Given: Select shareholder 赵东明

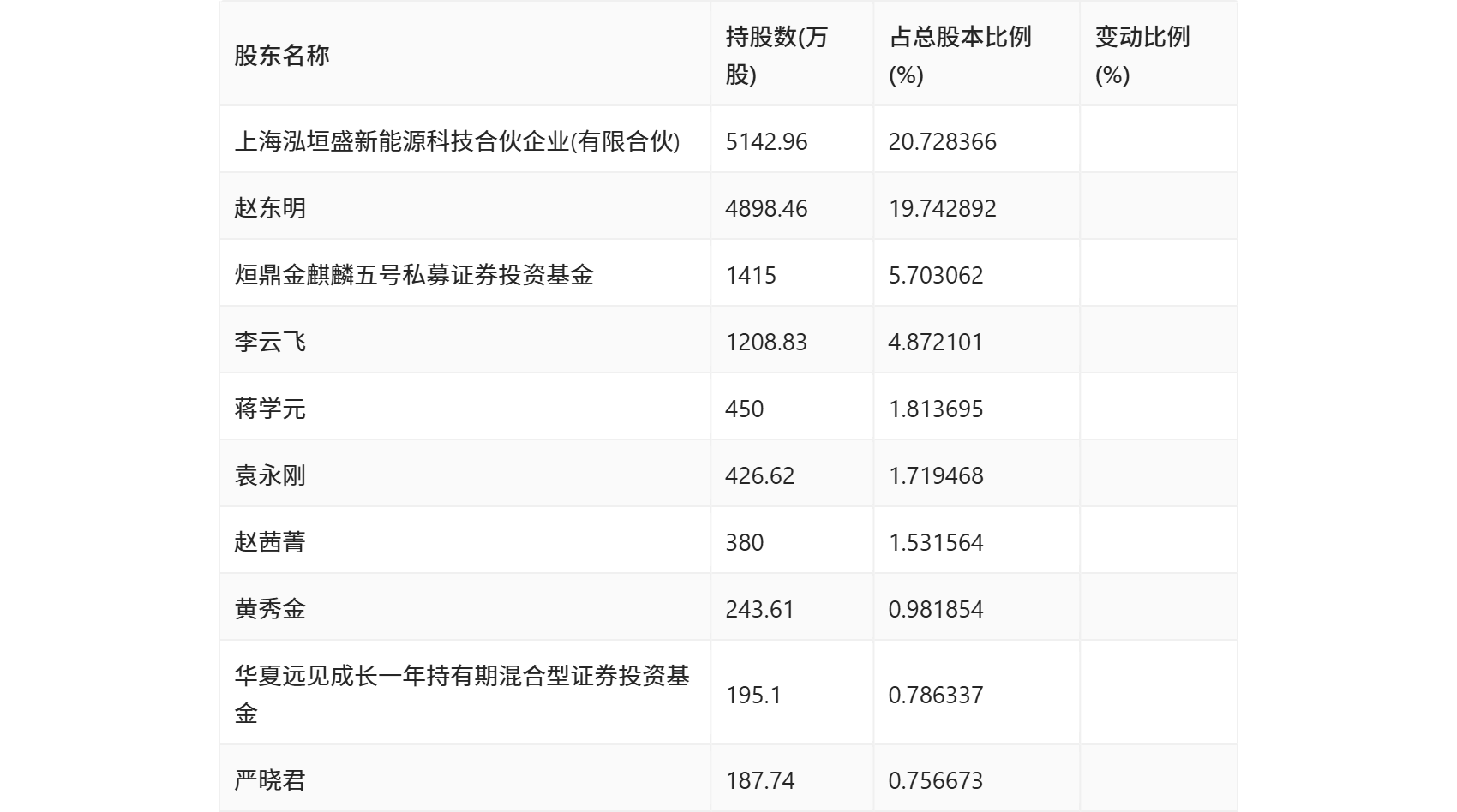Looking at the screenshot, I should coord(270,208).
